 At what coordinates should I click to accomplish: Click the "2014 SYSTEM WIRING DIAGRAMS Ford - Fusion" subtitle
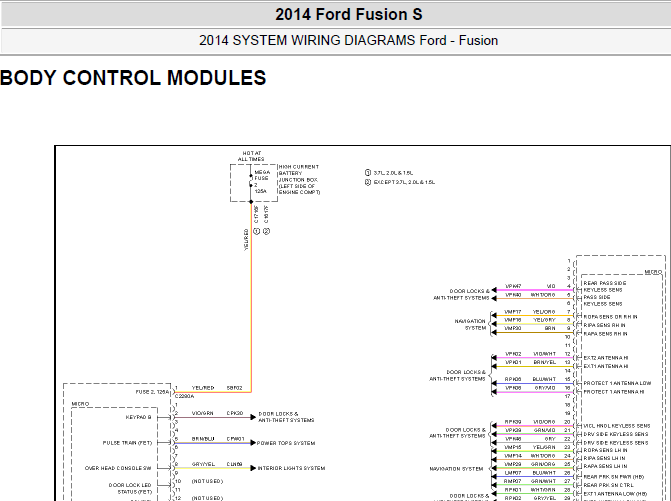pyautogui.click(x=348, y=41)
